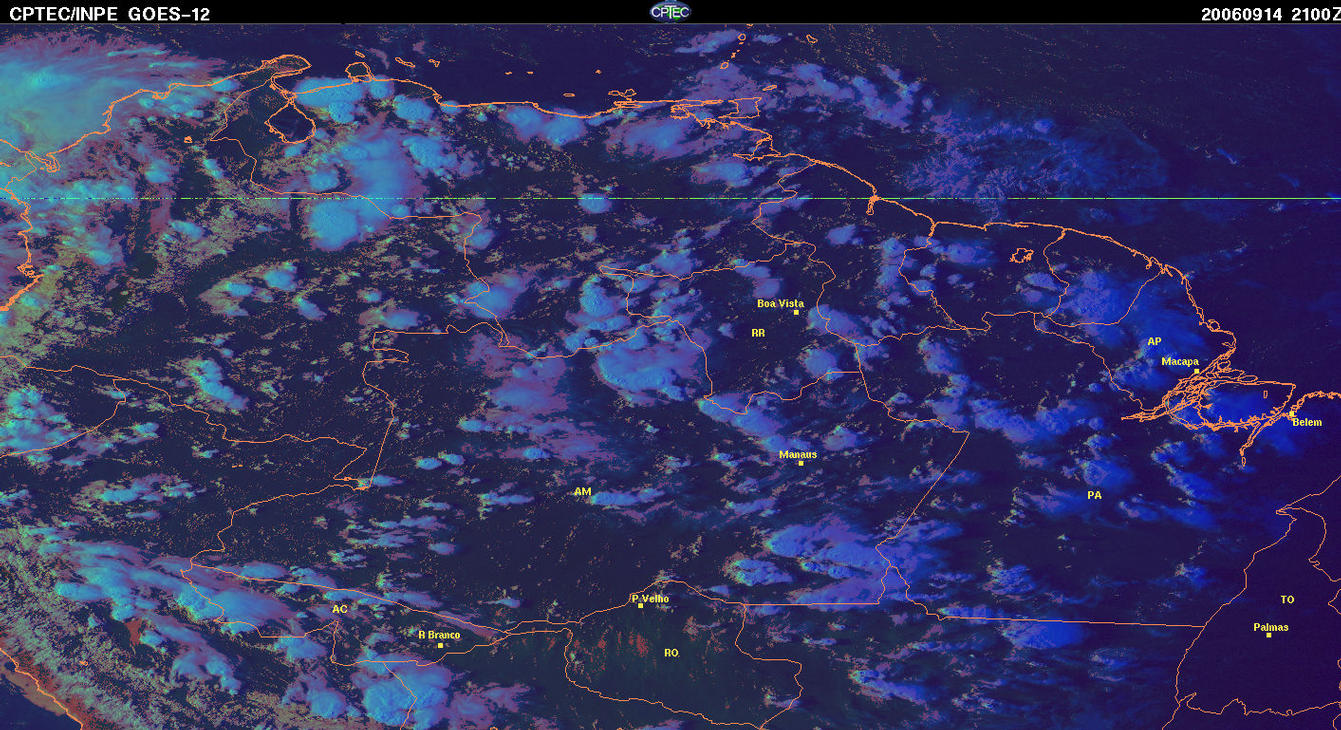The width and height of the screenshot is (1341, 730).
Task: Click the yellow marker under Boa Vista
Action: [796, 313]
